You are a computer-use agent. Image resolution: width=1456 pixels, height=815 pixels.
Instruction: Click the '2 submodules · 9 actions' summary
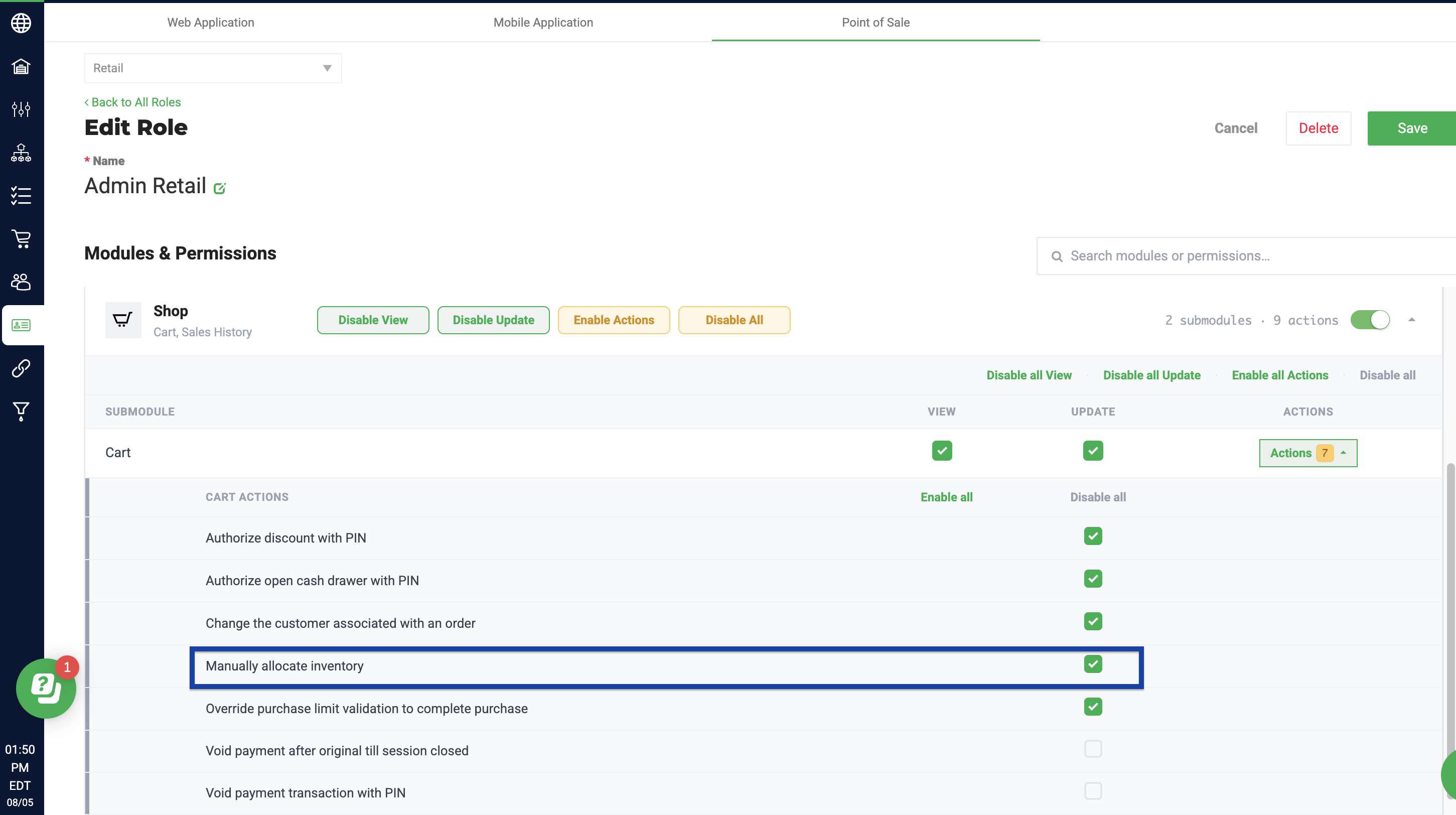tap(1251, 321)
